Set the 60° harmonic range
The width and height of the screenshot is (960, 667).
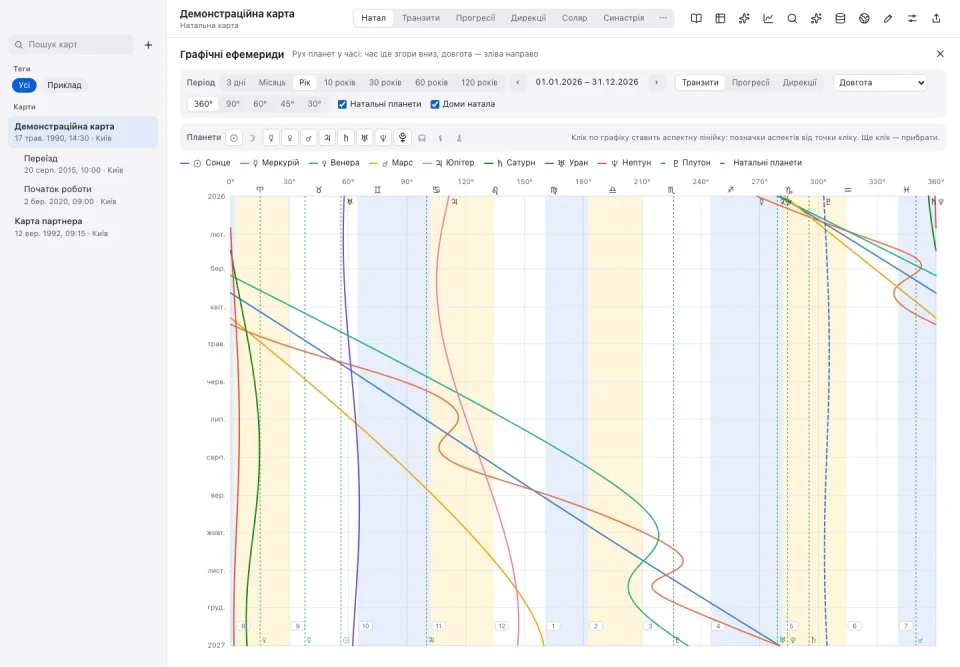pyautogui.click(x=260, y=104)
